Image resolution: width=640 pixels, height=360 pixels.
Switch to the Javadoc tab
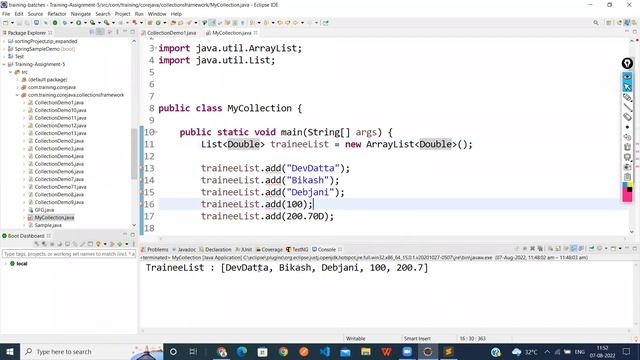184,249
